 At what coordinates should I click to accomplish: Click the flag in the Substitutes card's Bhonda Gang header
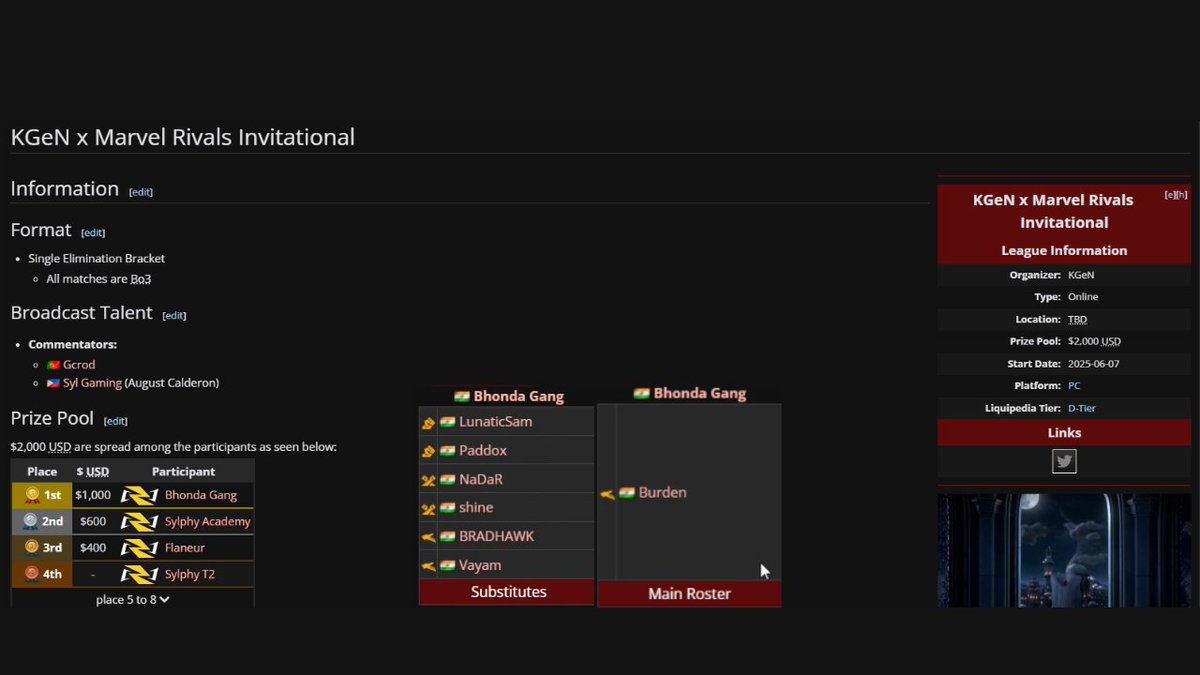[x=462, y=397]
